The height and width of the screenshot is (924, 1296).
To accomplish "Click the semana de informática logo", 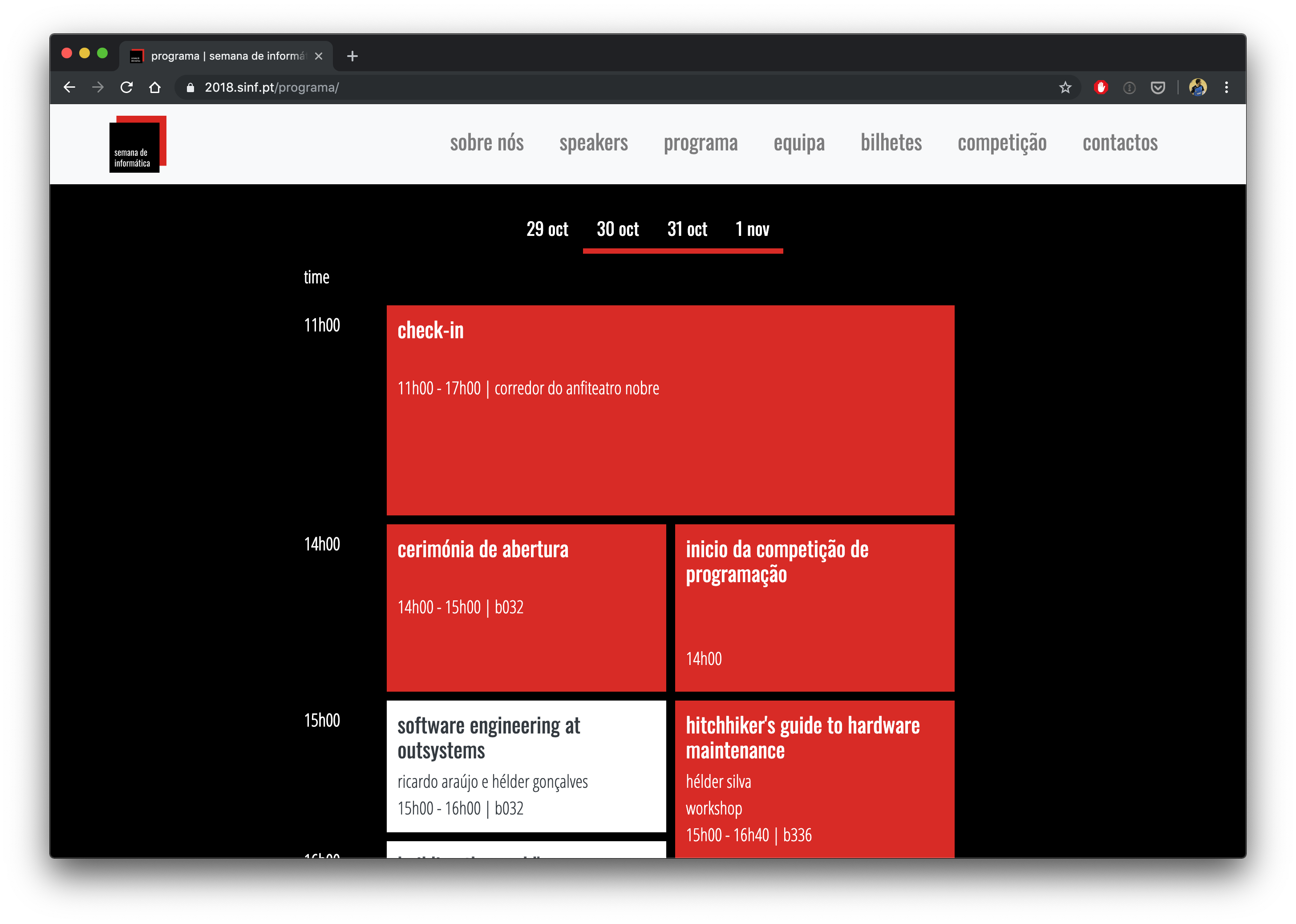I will click(x=137, y=144).
